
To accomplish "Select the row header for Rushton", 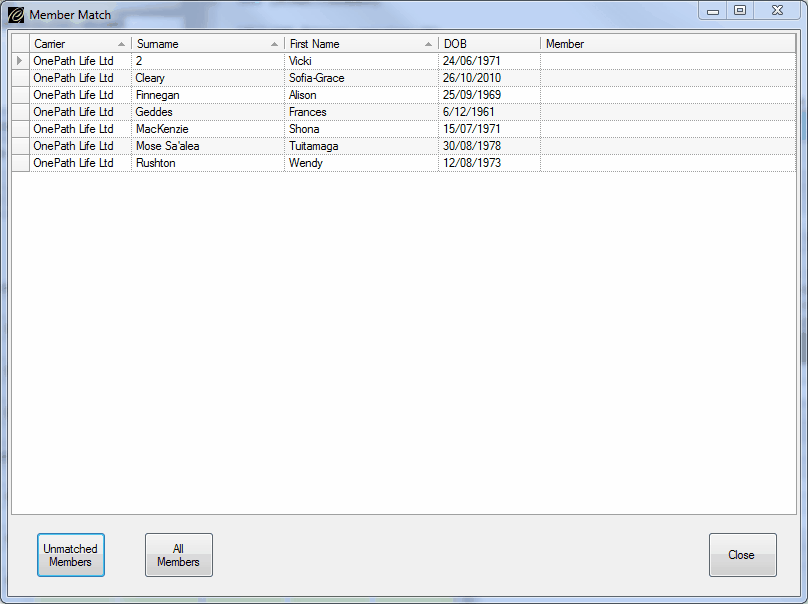I will (x=20, y=163).
